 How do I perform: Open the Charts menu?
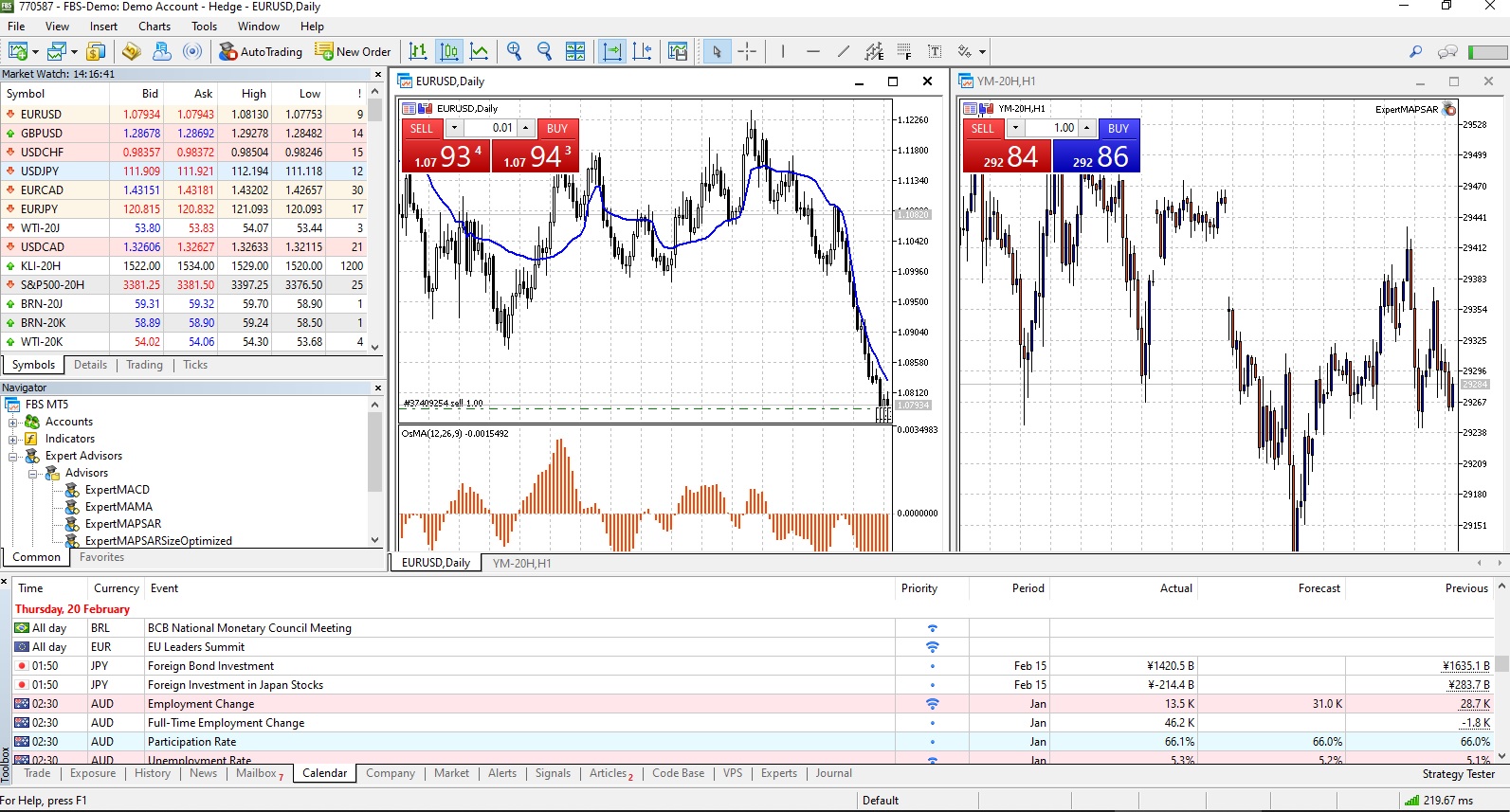(155, 27)
